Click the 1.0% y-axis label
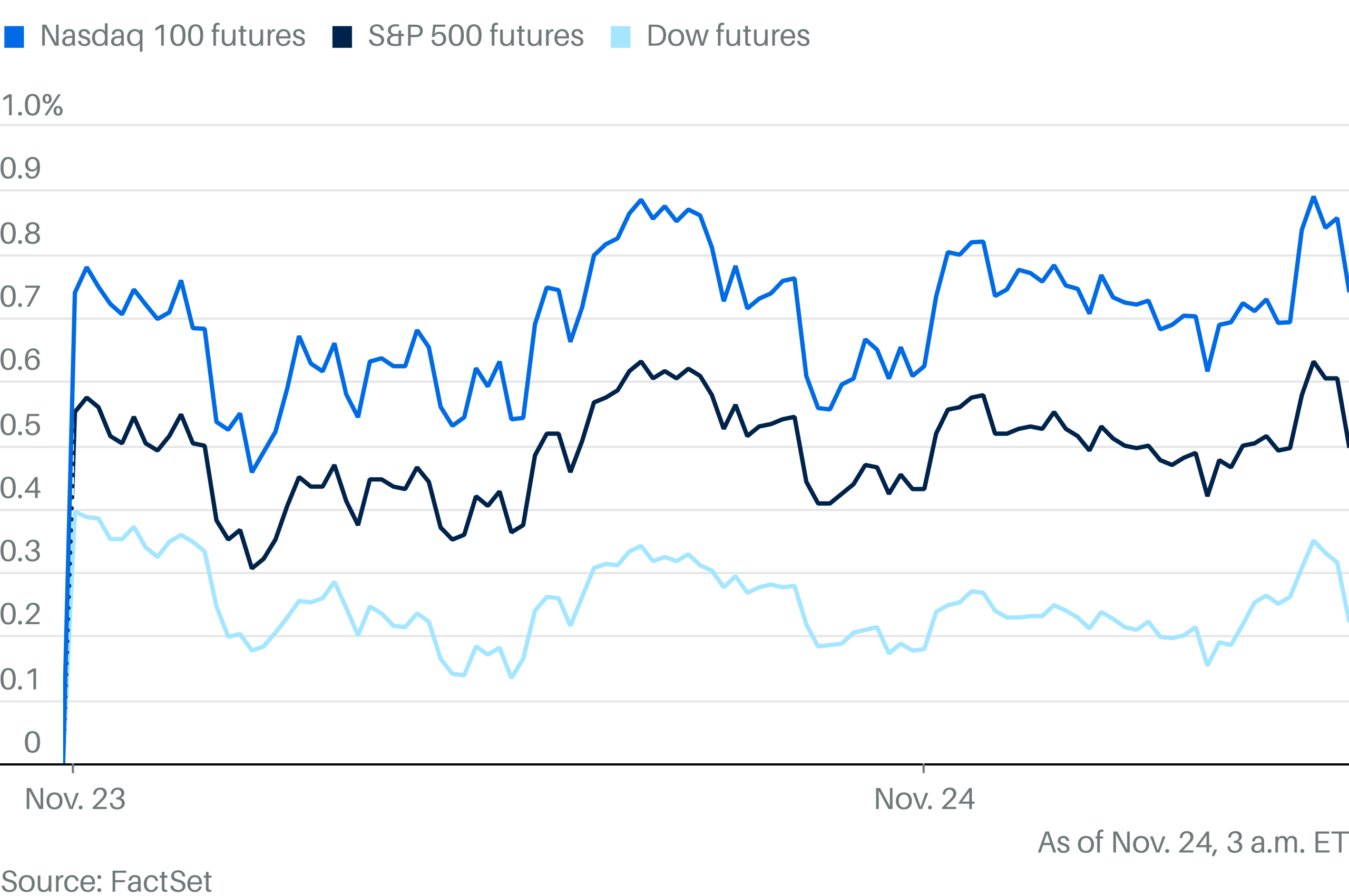Viewport: 1349px width, 896px height. point(32,105)
